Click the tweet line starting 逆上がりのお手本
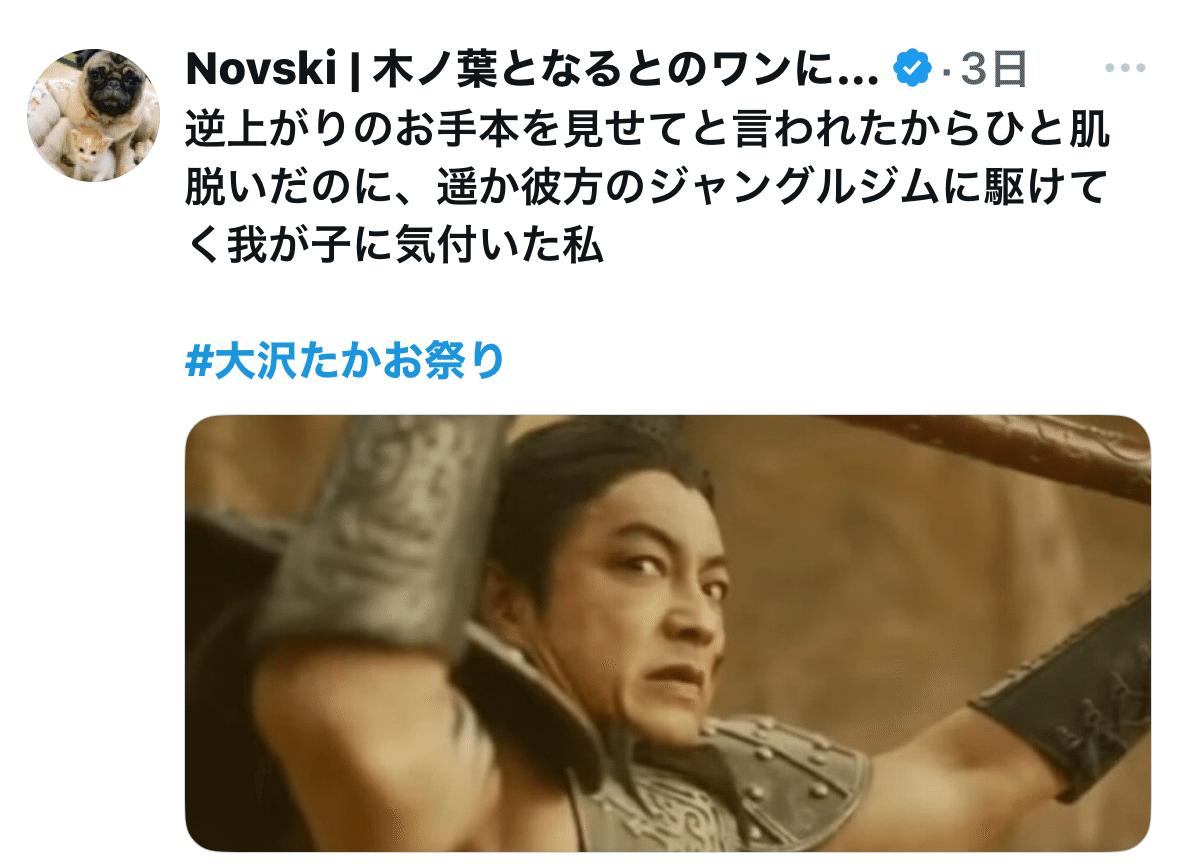Viewport: 1179px width, 864px height. click(x=647, y=129)
